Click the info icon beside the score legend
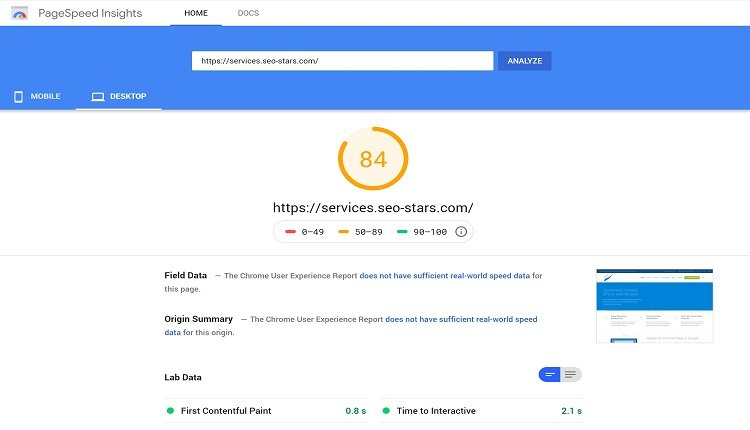The height and width of the screenshot is (430, 750). click(x=461, y=231)
